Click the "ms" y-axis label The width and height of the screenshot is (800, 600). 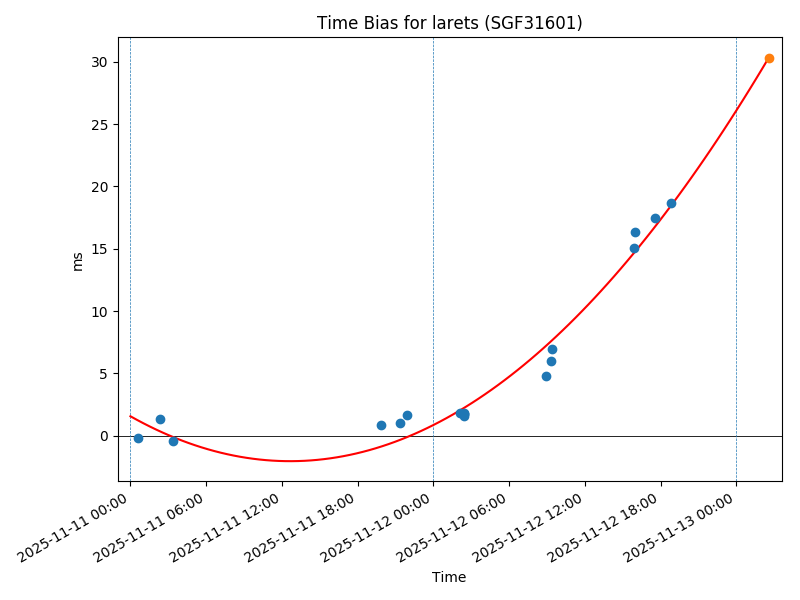click(x=78, y=261)
